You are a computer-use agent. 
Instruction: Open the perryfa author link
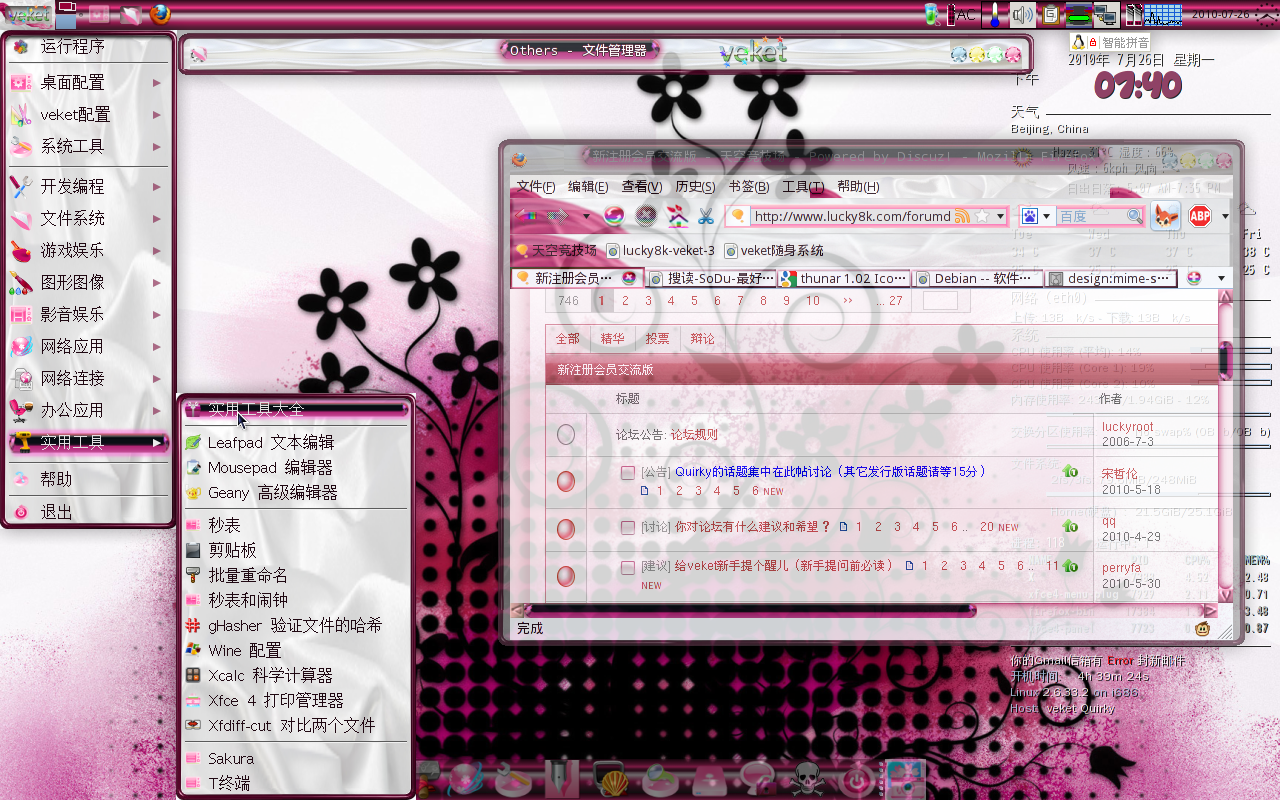click(1122, 568)
